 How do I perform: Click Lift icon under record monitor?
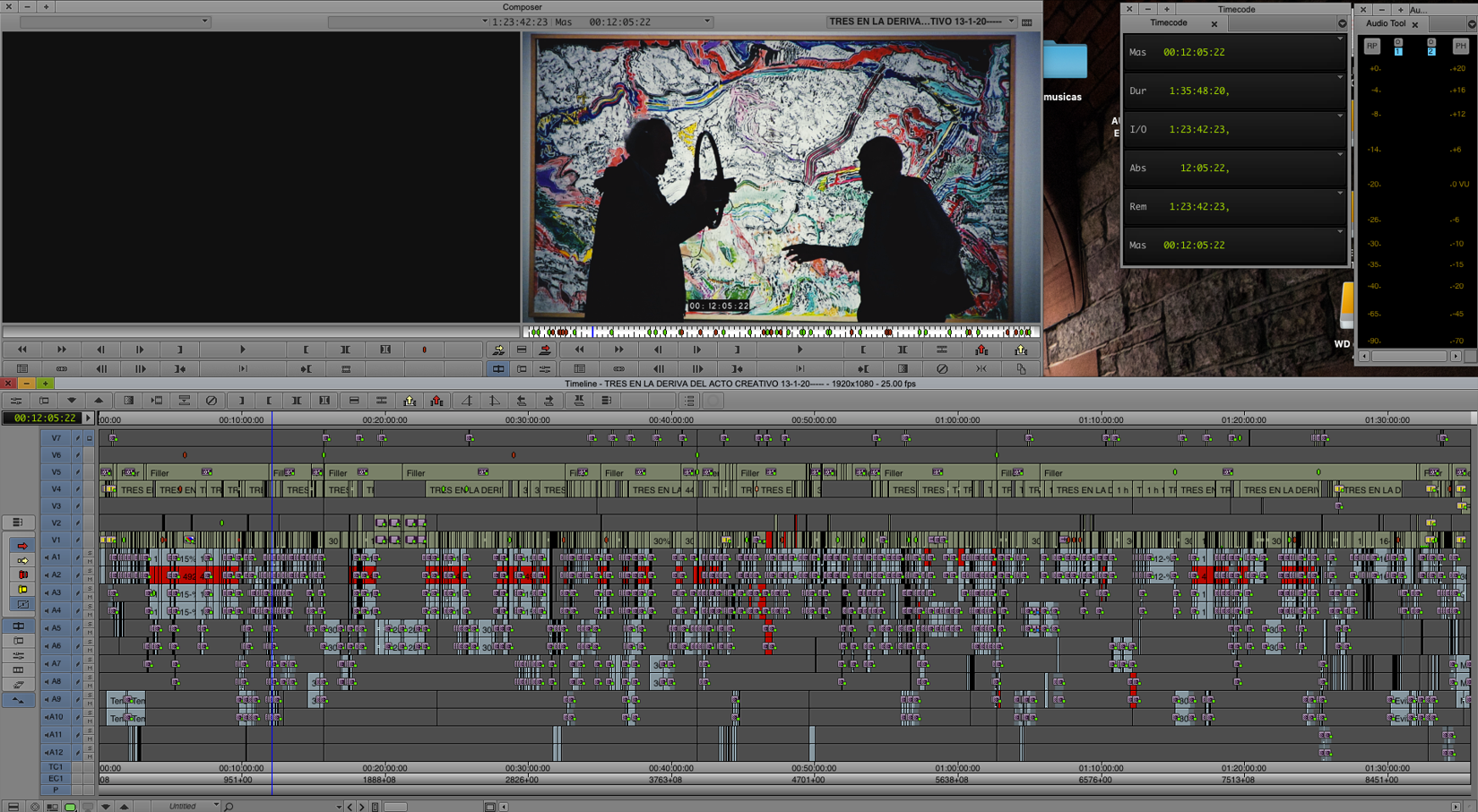pyautogui.click(x=981, y=350)
